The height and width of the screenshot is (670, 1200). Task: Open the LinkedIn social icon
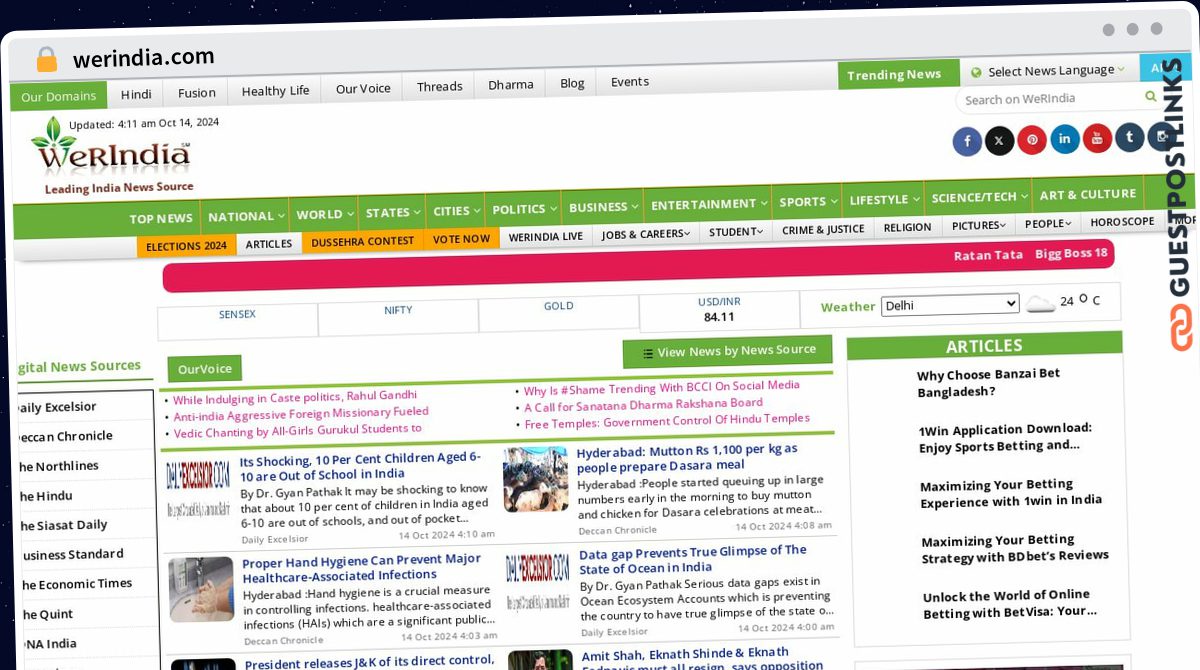pos(1065,139)
